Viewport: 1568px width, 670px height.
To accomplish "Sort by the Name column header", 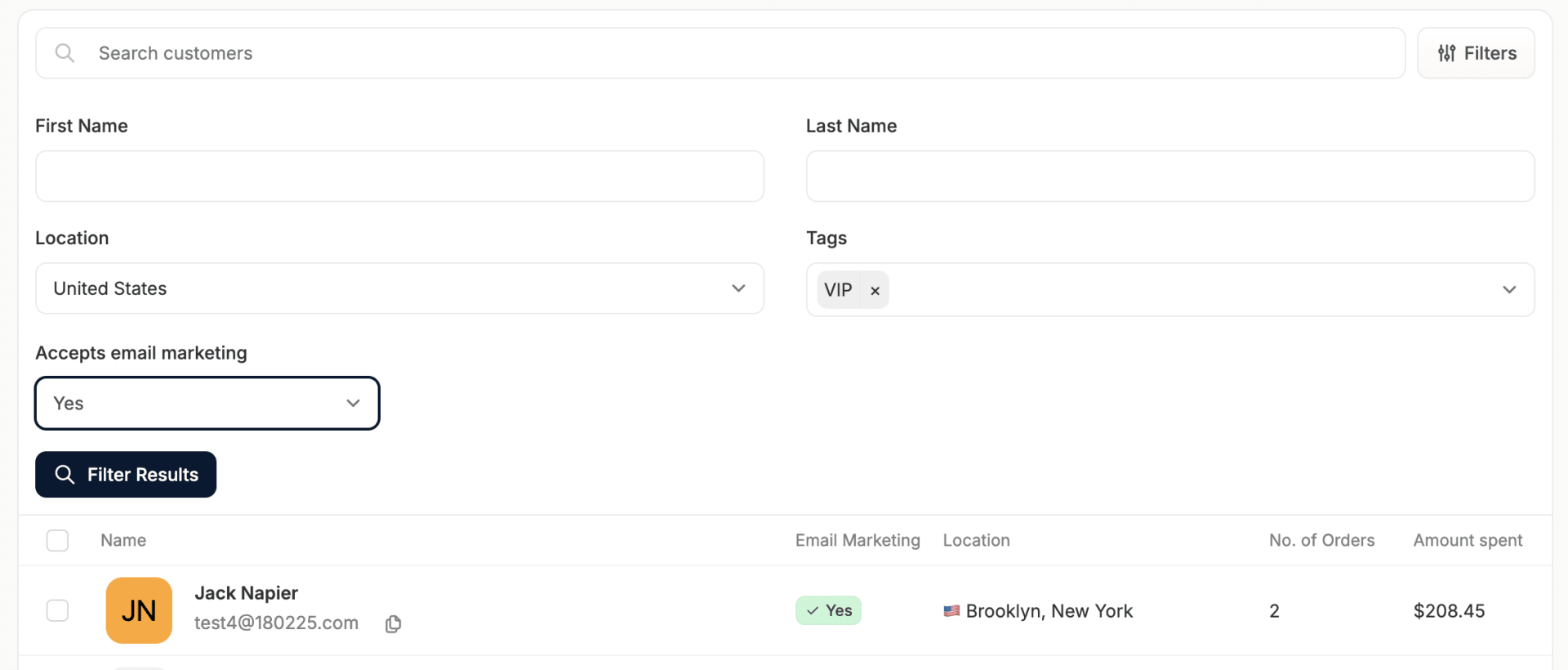I will click(x=123, y=540).
